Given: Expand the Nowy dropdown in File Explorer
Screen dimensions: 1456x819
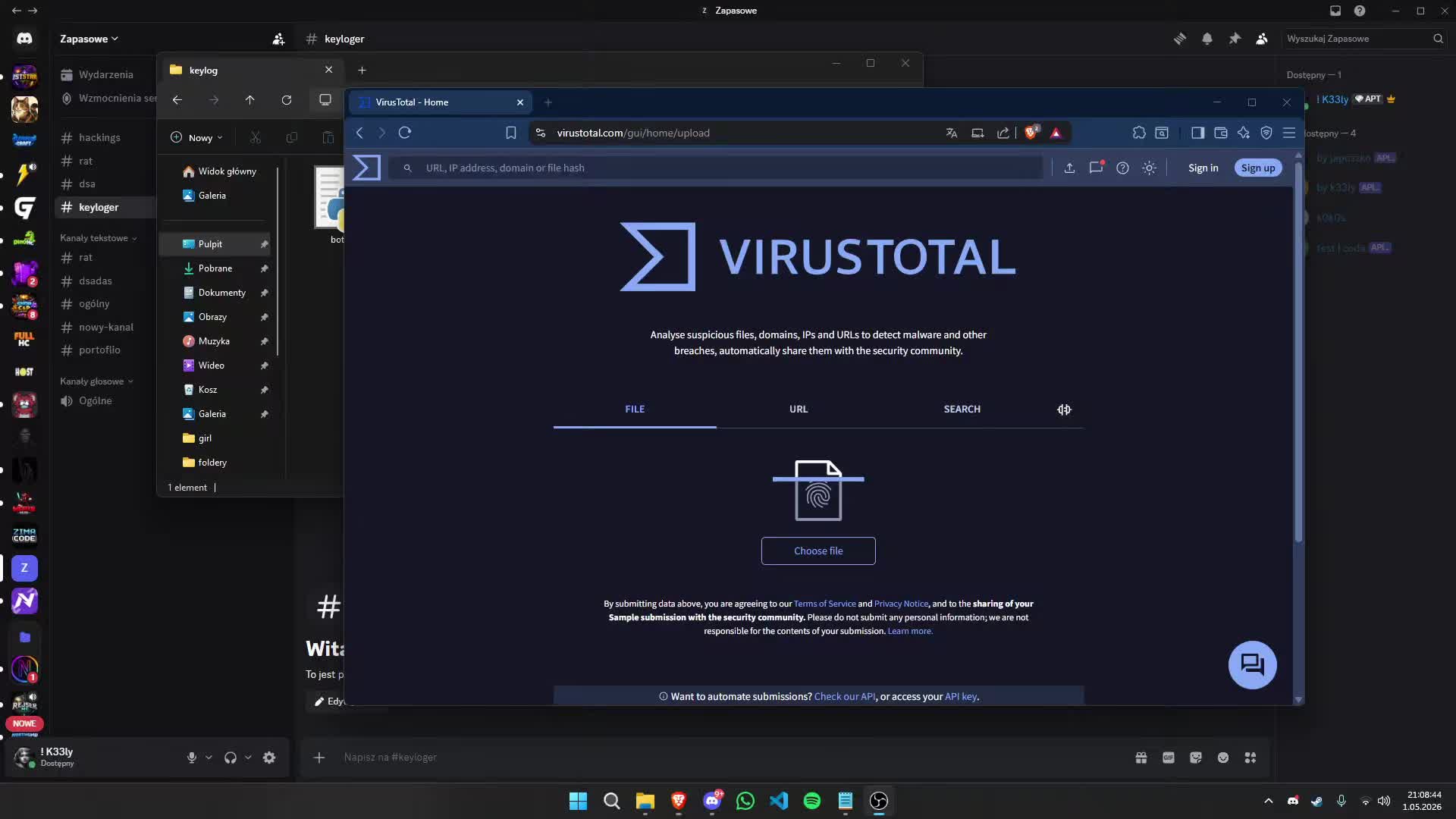Looking at the screenshot, I should pos(196,137).
